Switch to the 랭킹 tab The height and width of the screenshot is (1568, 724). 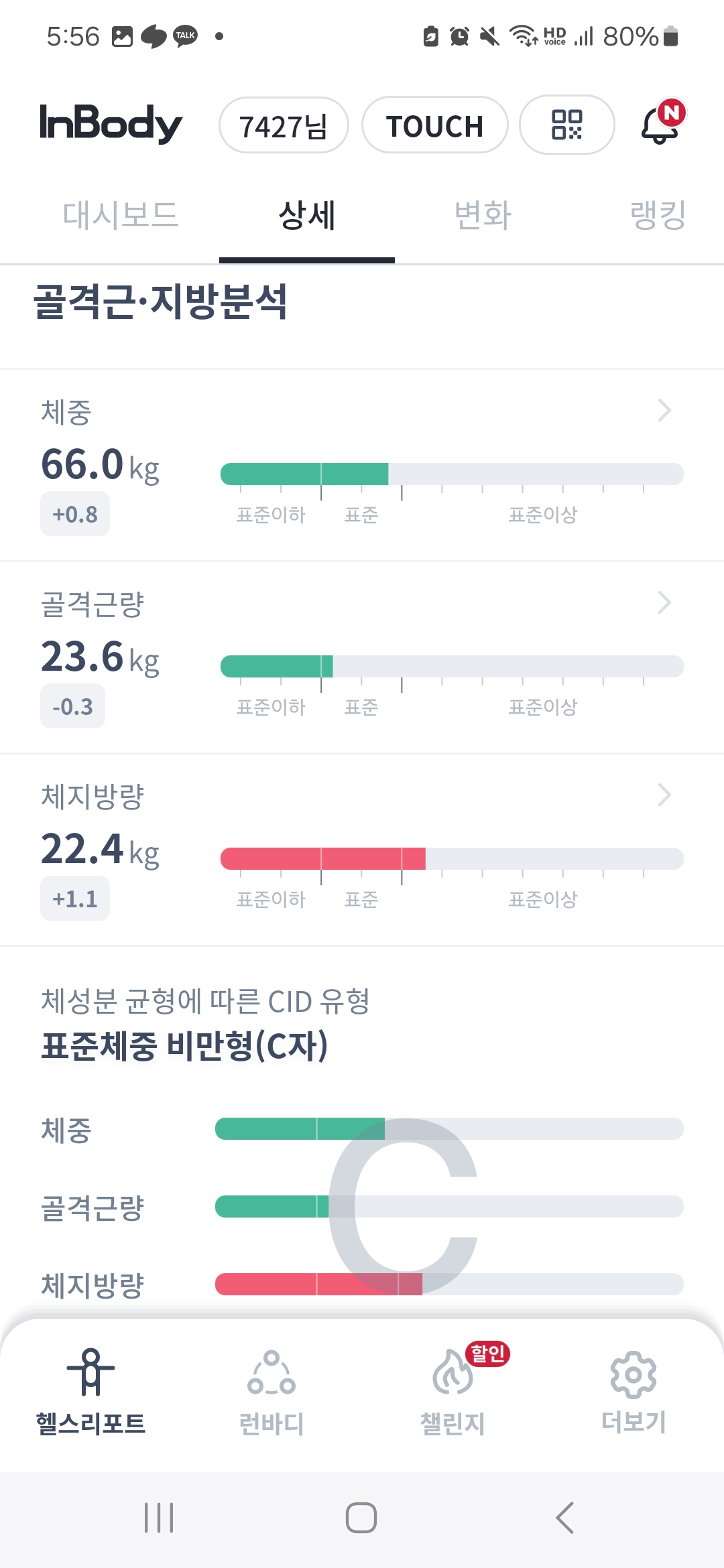pyautogui.click(x=658, y=215)
